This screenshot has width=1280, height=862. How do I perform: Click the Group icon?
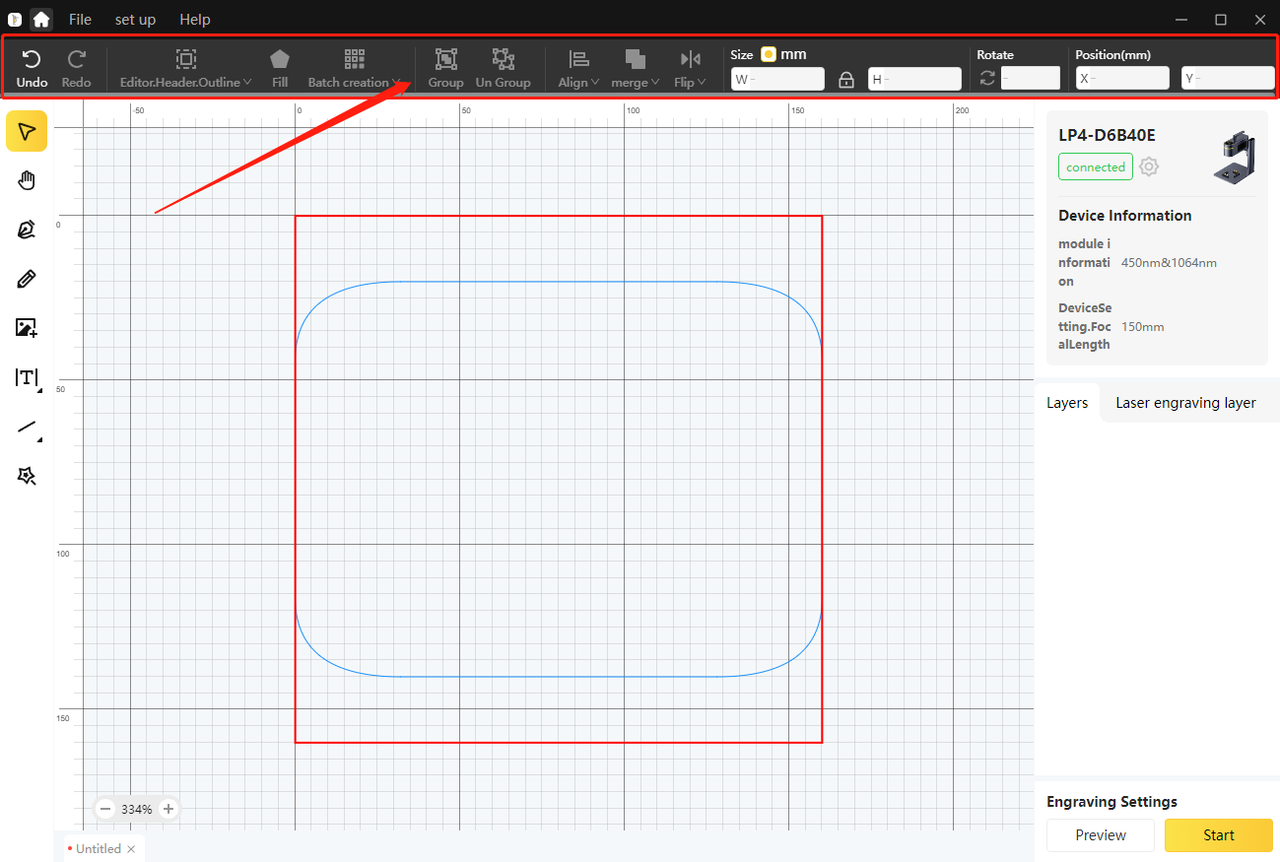pos(446,59)
